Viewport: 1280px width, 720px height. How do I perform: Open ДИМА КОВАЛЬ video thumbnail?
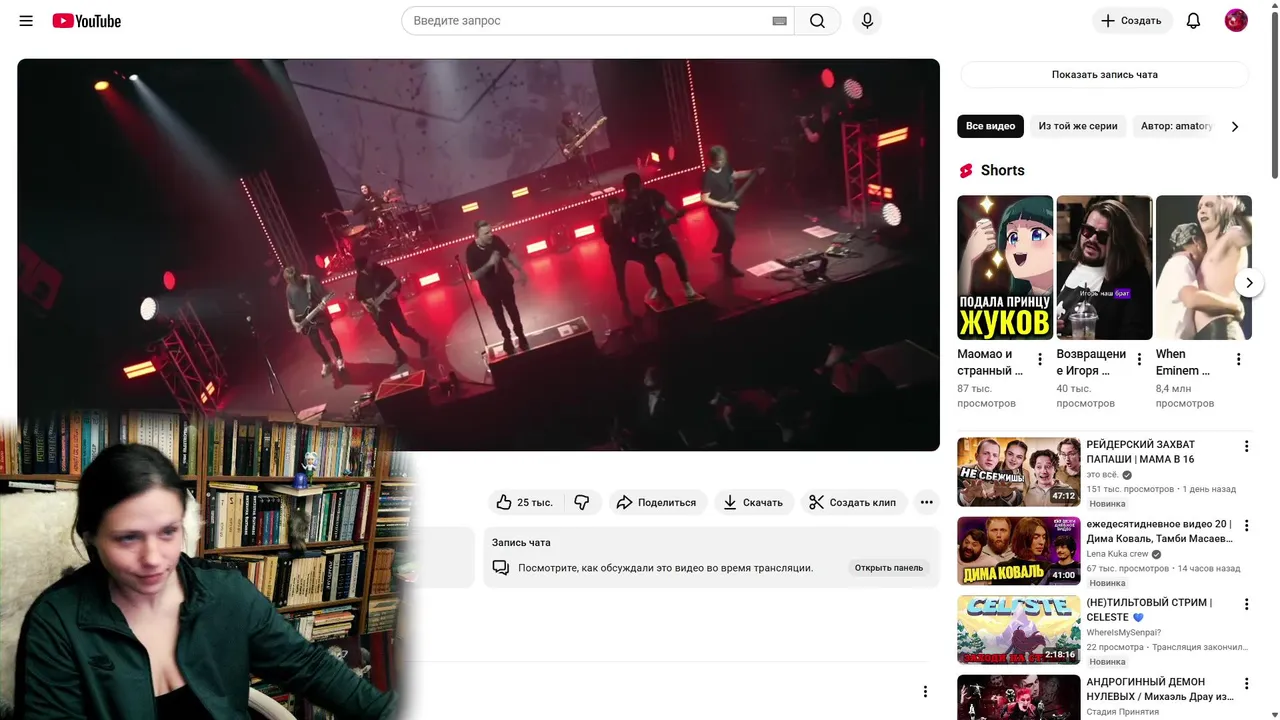click(x=1019, y=551)
